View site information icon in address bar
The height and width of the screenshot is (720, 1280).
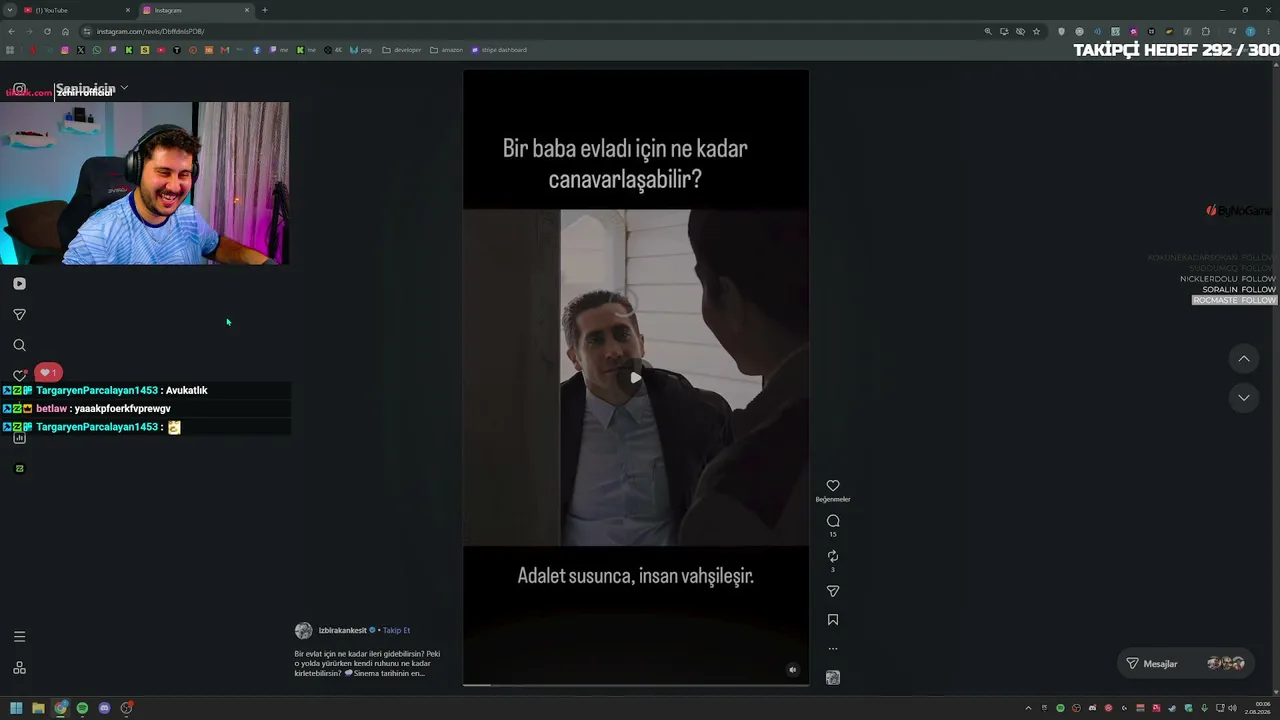[87, 31]
